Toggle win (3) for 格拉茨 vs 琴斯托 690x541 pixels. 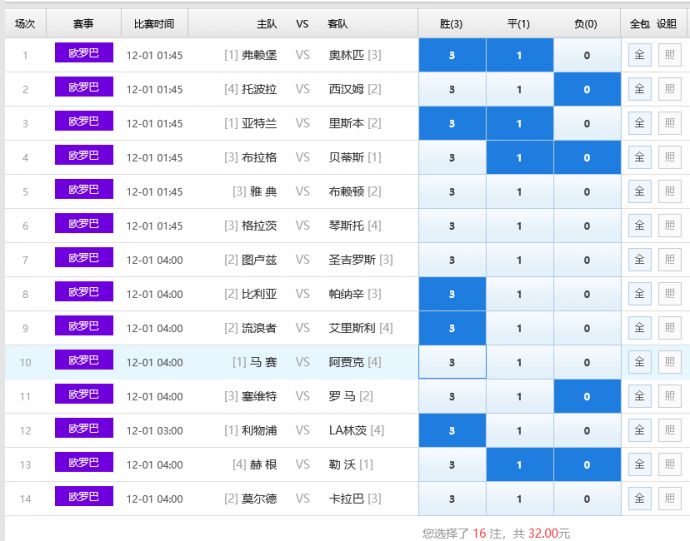pos(452,226)
